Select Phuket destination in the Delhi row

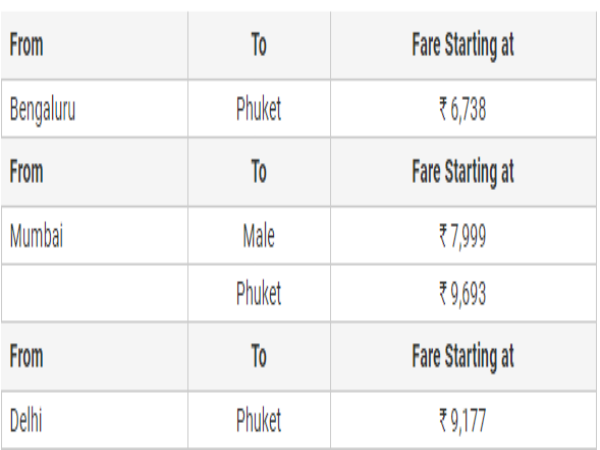coord(258,418)
